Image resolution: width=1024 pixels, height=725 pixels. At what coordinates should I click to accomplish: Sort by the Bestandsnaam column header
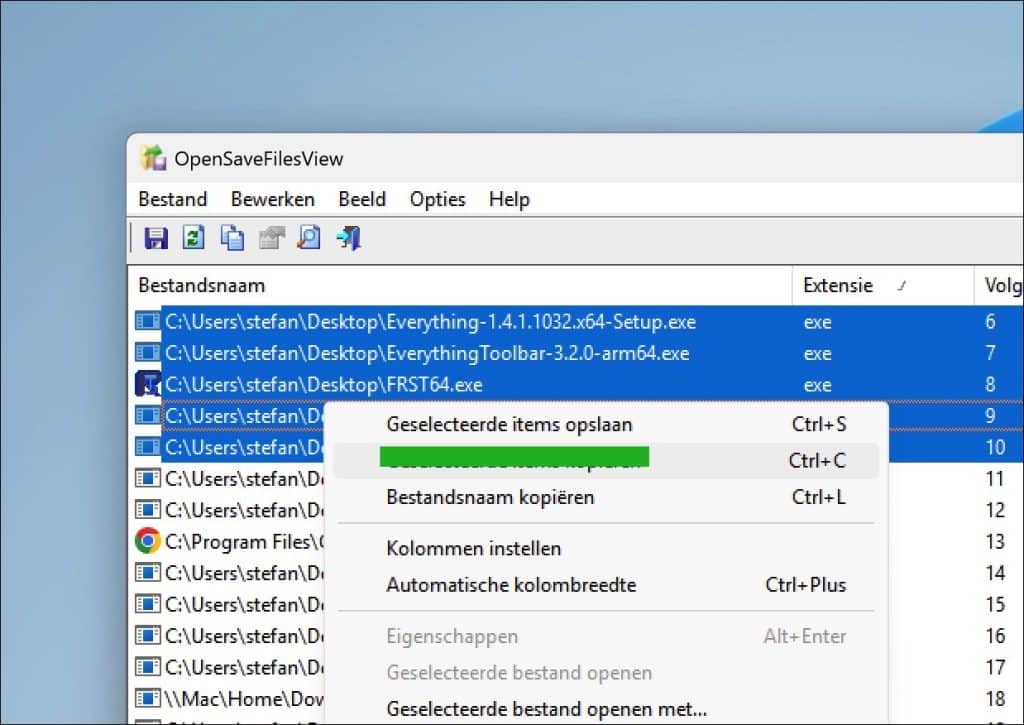460,285
